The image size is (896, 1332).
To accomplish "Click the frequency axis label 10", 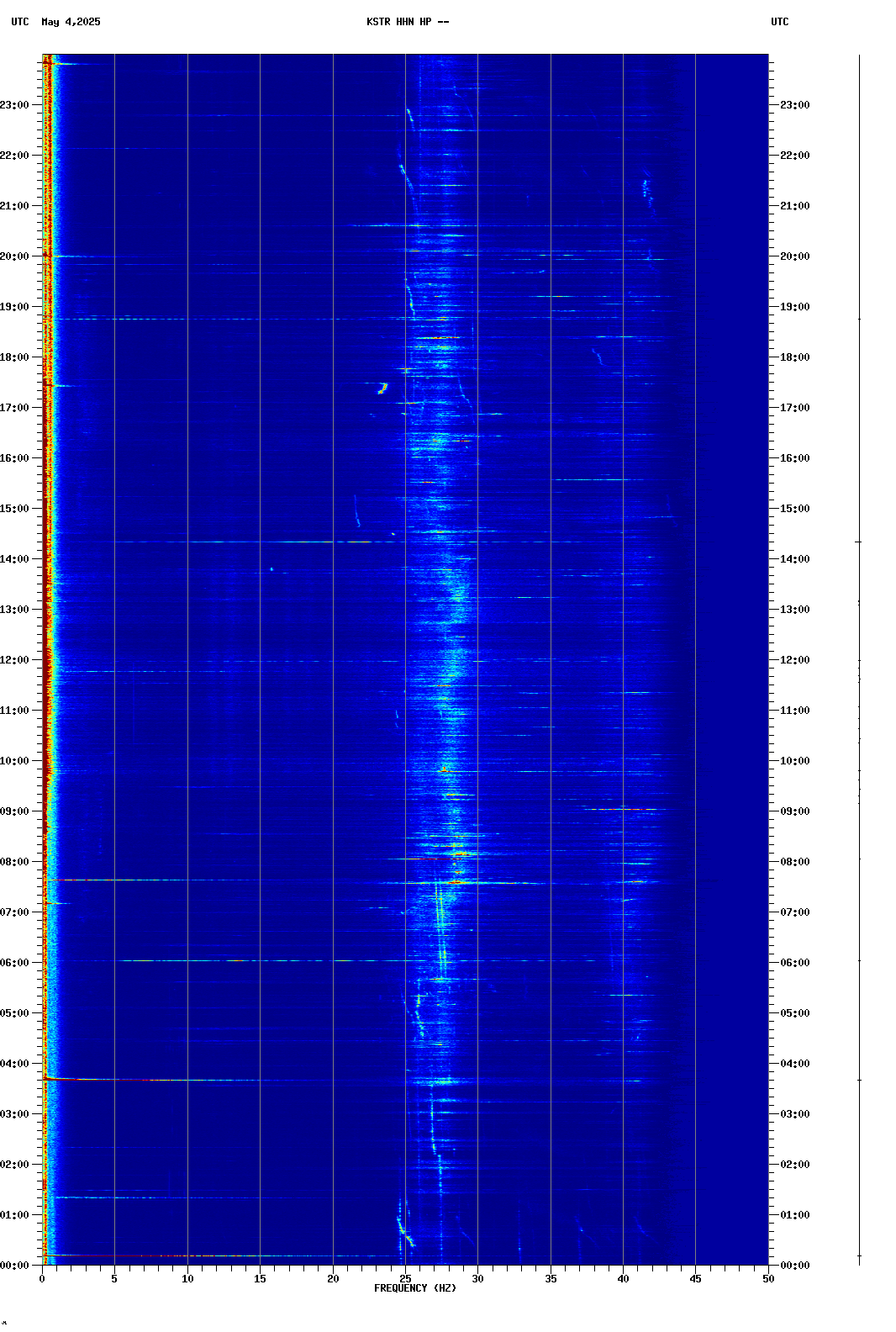I will point(187,1279).
